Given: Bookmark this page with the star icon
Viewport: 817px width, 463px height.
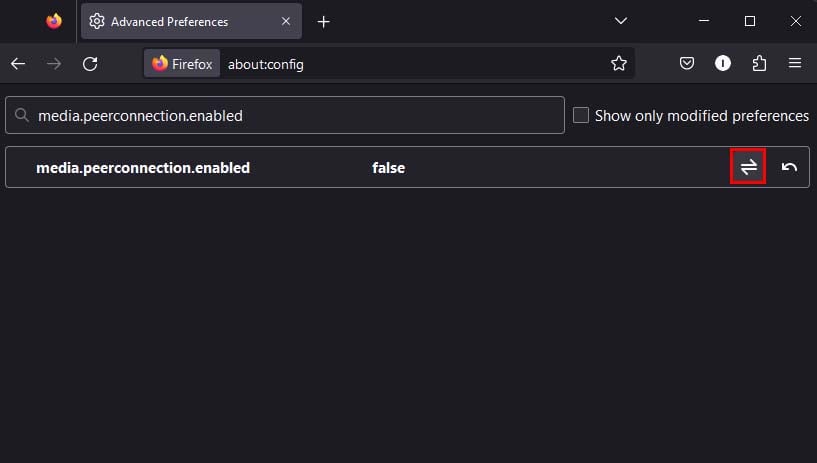Looking at the screenshot, I should (619, 64).
